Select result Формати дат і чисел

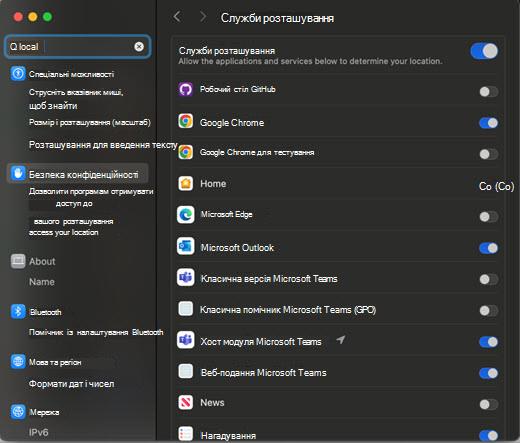[71, 384]
